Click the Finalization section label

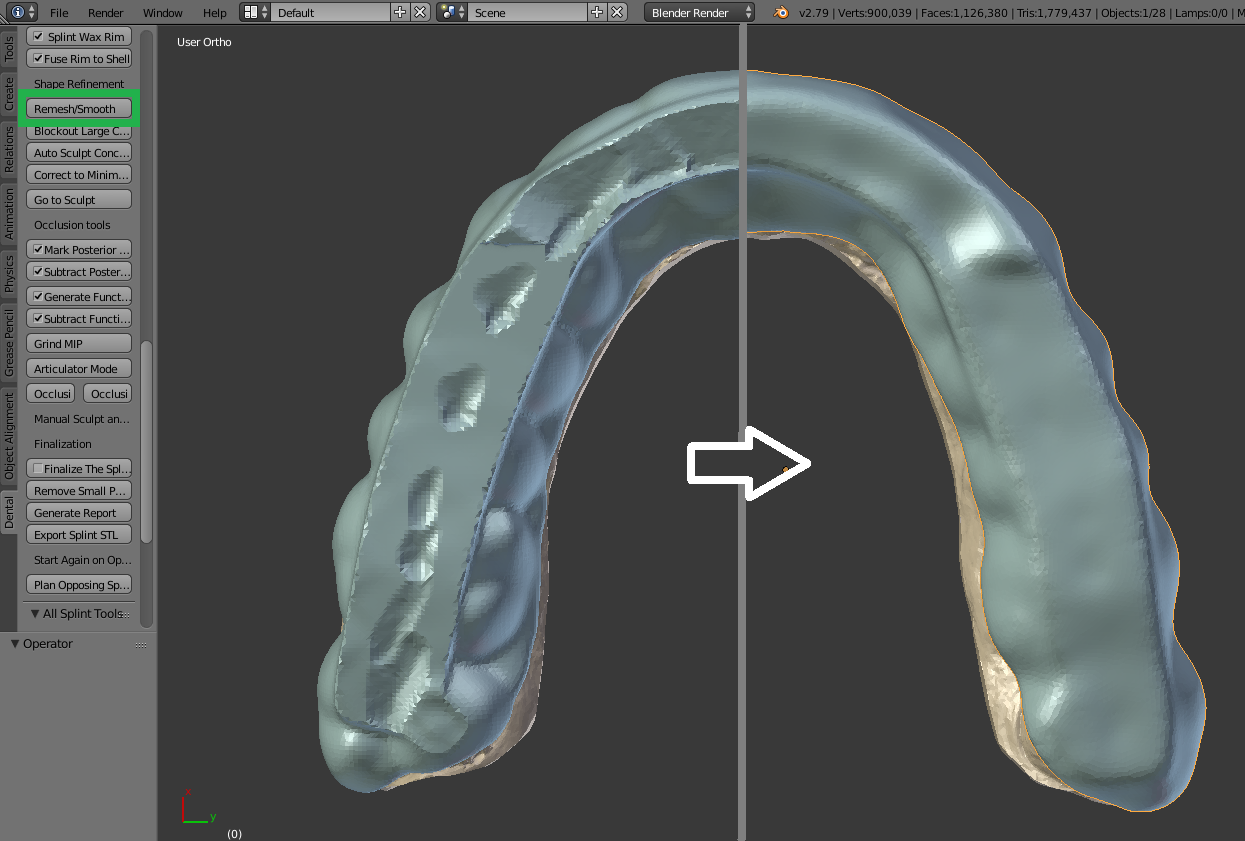[62, 444]
